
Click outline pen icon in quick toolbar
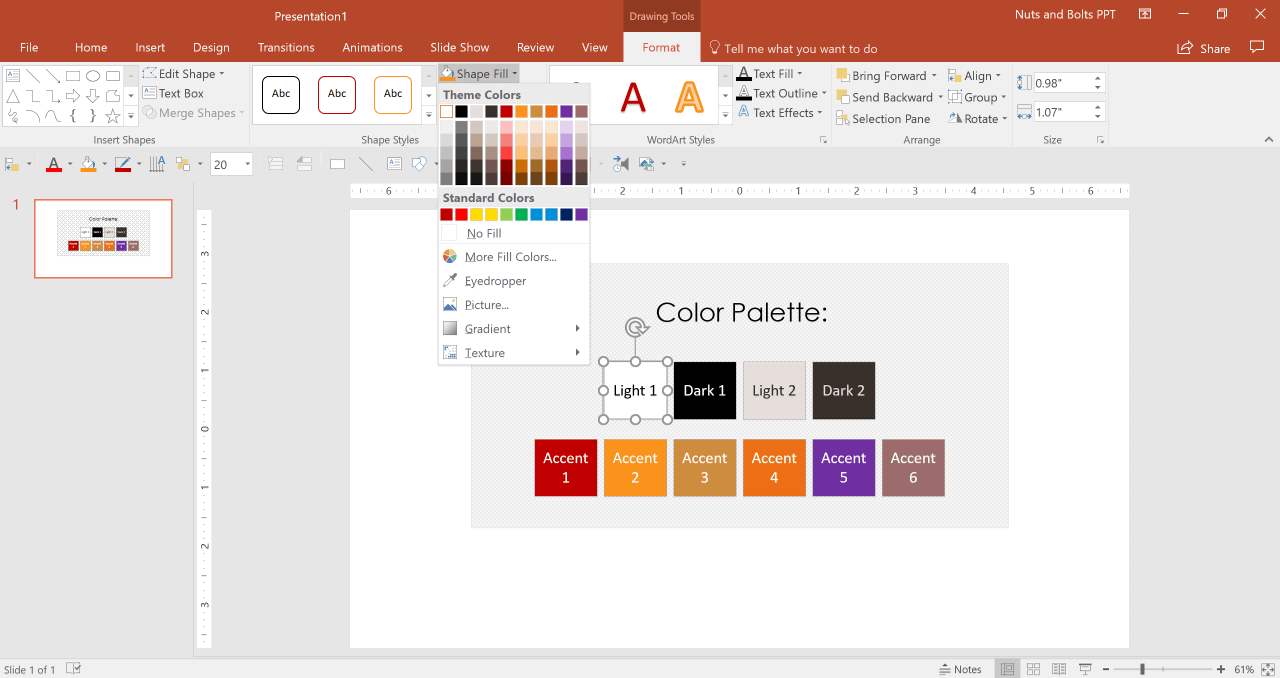[x=123, y=164]
